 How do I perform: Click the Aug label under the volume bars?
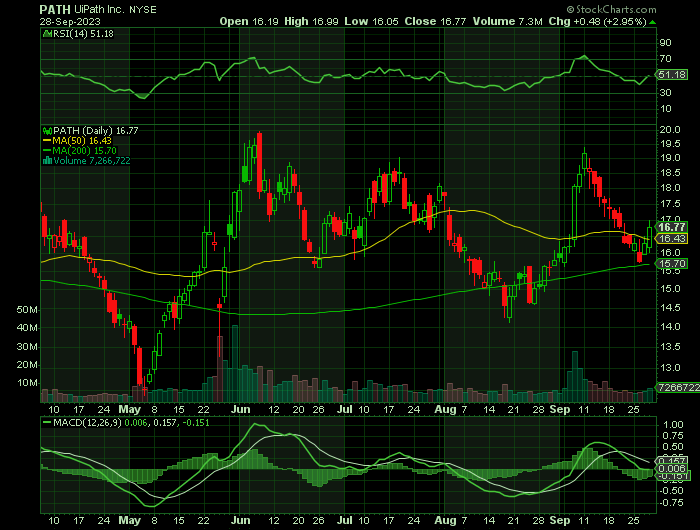click(445, 409)
